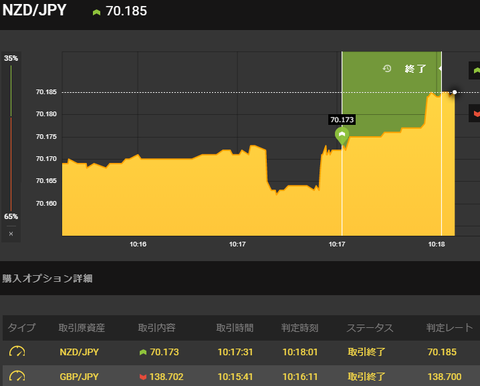
Task: Click the 10:18:01 expiry time cell
Action: pyautogui.click(x=300, y=352)
